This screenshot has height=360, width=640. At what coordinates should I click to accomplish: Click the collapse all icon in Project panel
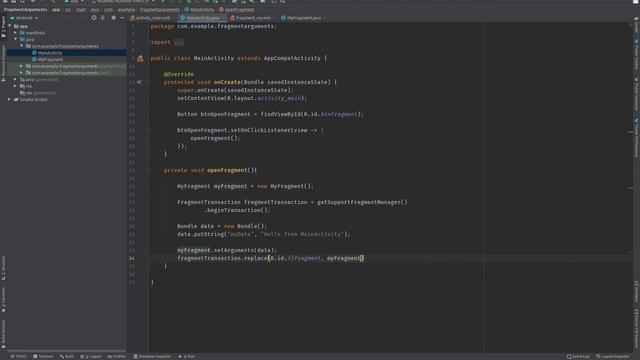[103, 18]
